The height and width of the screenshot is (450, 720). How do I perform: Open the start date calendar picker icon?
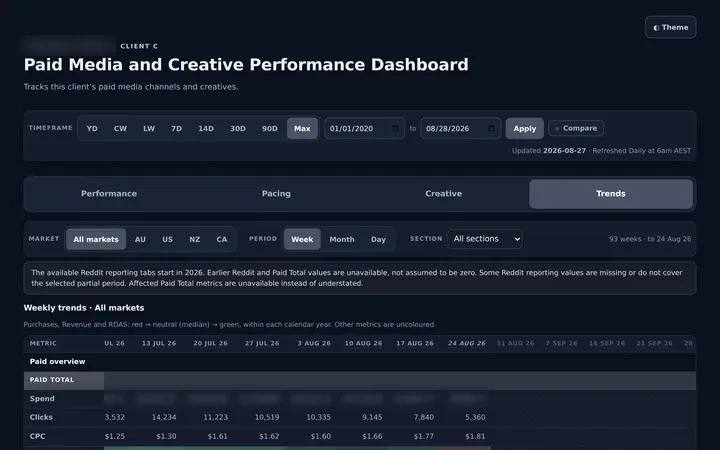coord(395,128)
